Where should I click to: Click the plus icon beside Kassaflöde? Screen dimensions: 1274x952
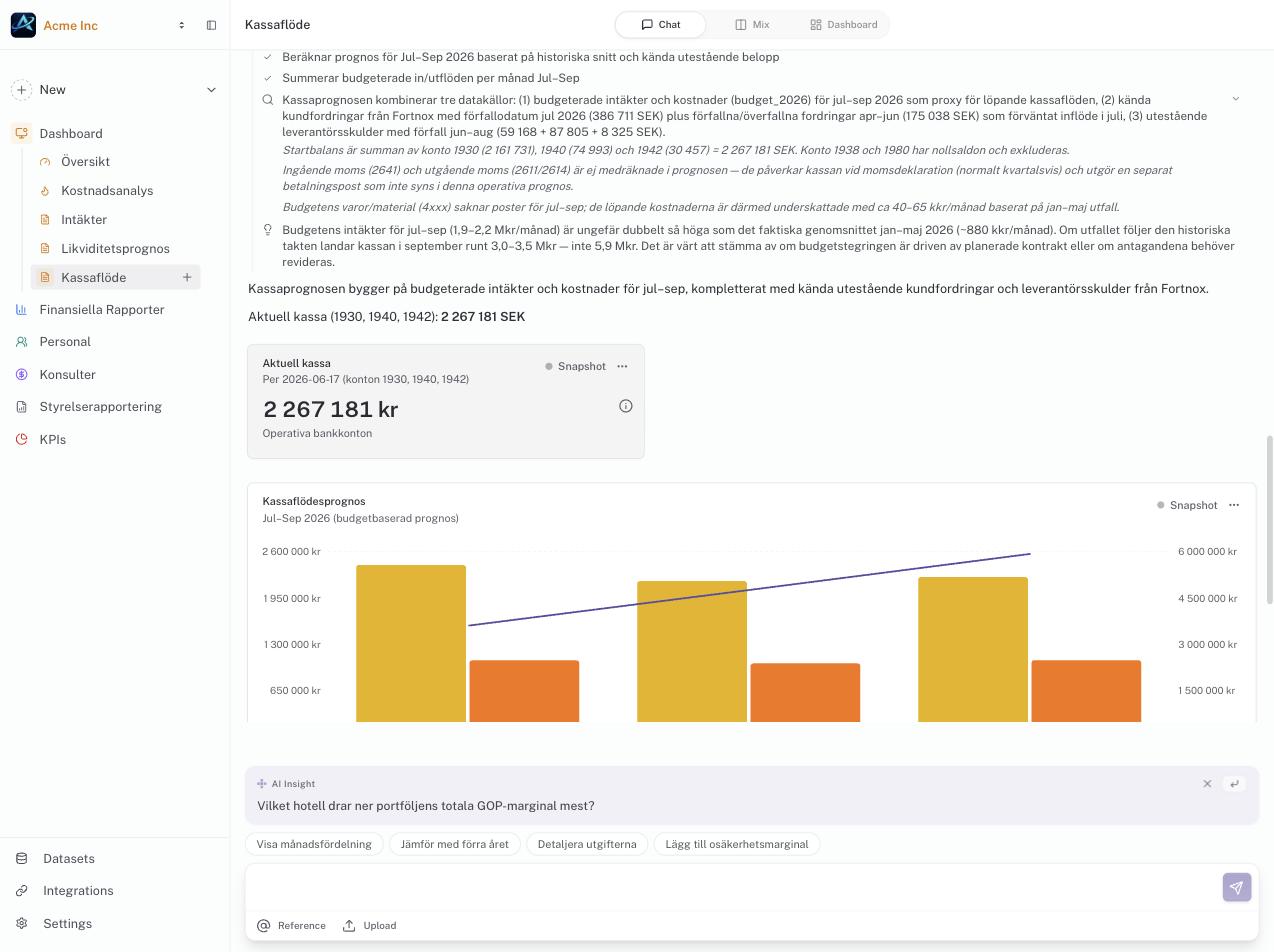click(187, 277)
